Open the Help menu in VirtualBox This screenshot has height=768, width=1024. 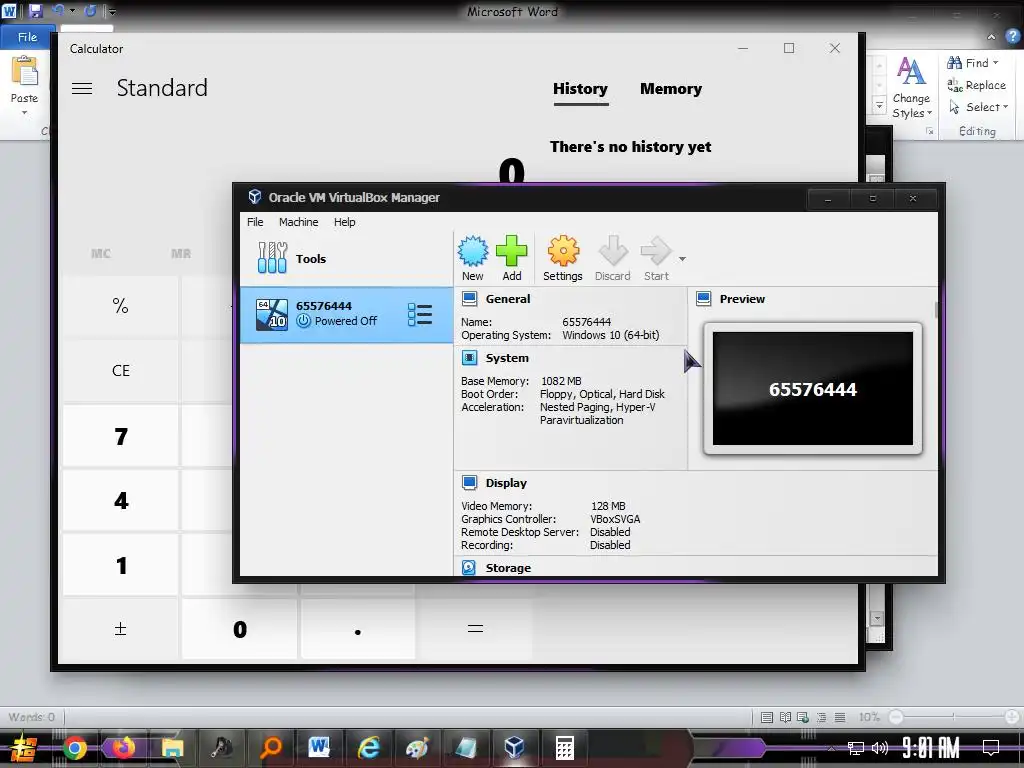[344, 222]
